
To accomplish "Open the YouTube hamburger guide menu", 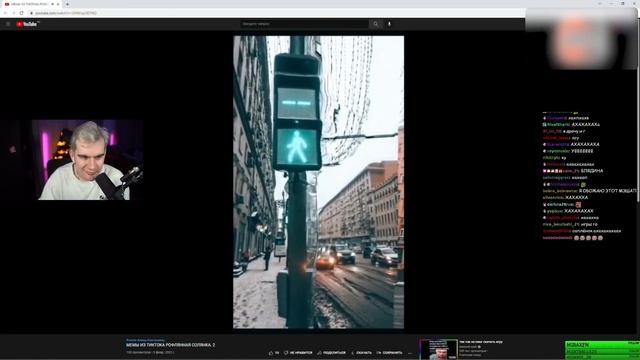I will coord(8,24).
